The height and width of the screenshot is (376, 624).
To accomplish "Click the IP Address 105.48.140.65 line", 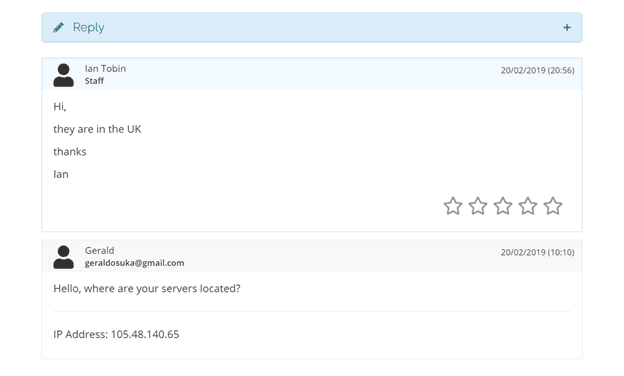I will [116, 334].
